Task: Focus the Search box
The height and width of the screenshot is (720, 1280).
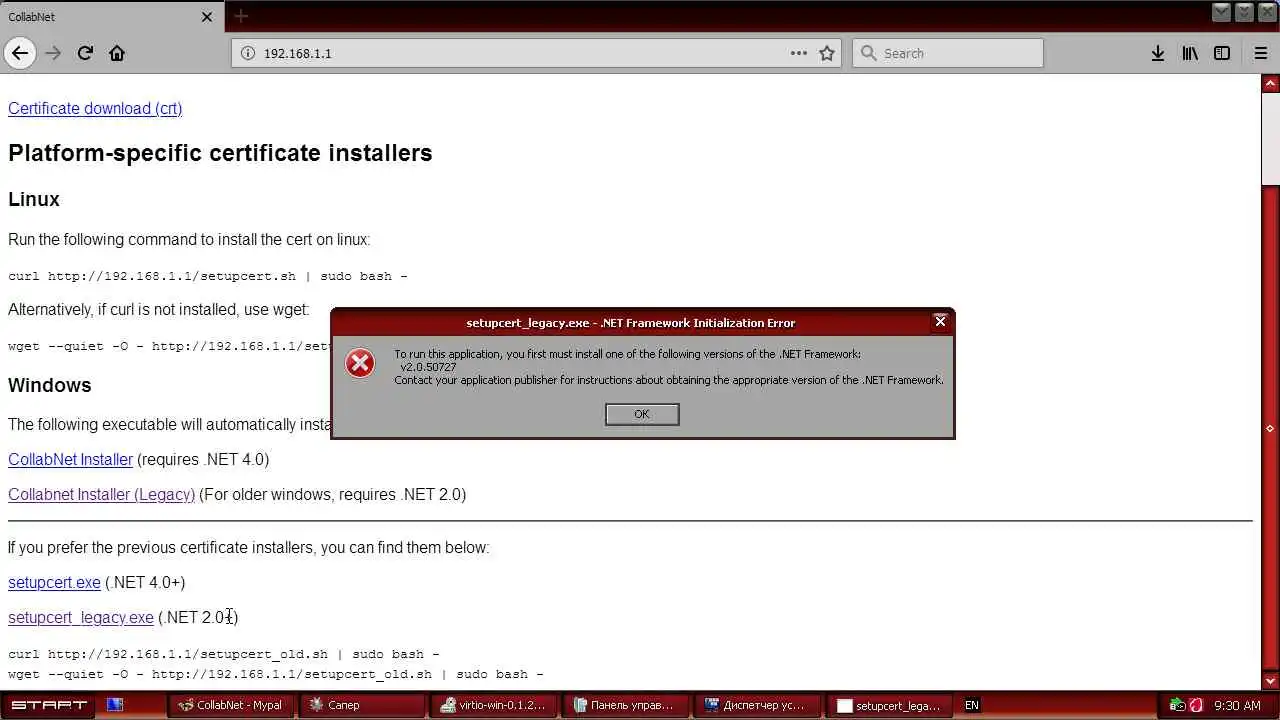Action: click(948, 53)
